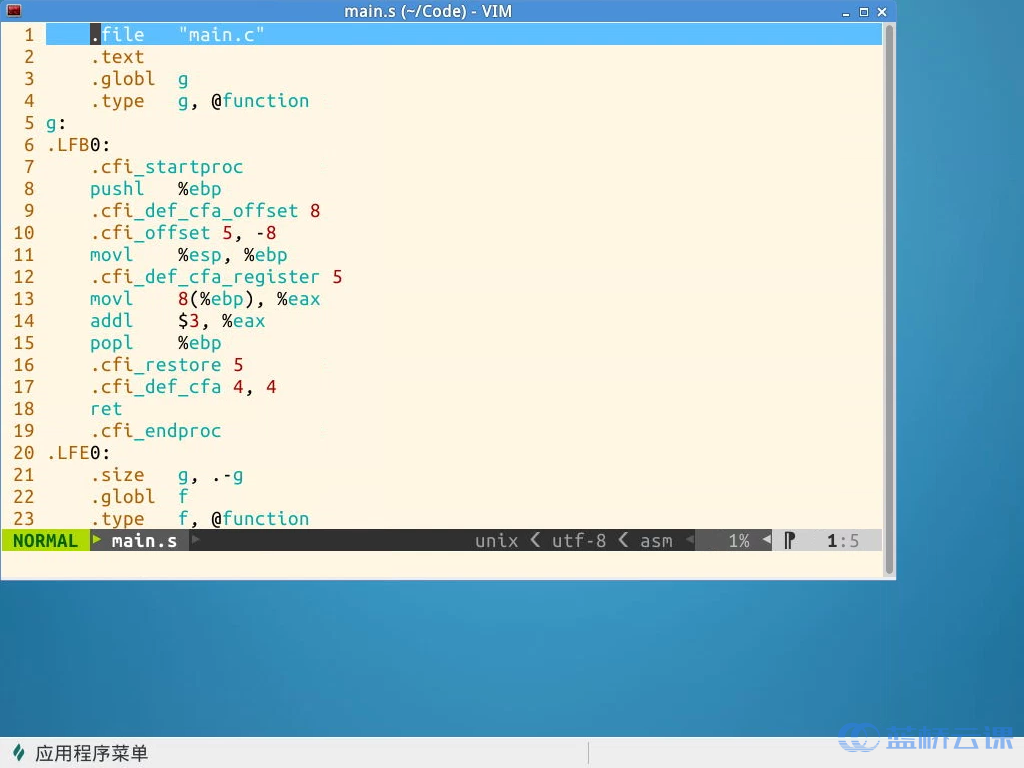The height and width of the screenshot is (768, 1024).
Task: Click the line number symbol beside 1:5
Action: pos(790,541)
